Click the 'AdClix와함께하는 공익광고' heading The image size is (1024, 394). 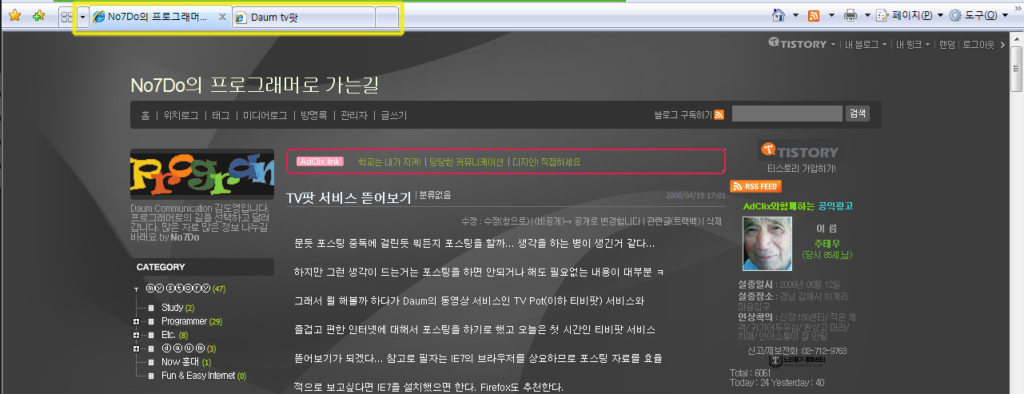tap(798, 206)
